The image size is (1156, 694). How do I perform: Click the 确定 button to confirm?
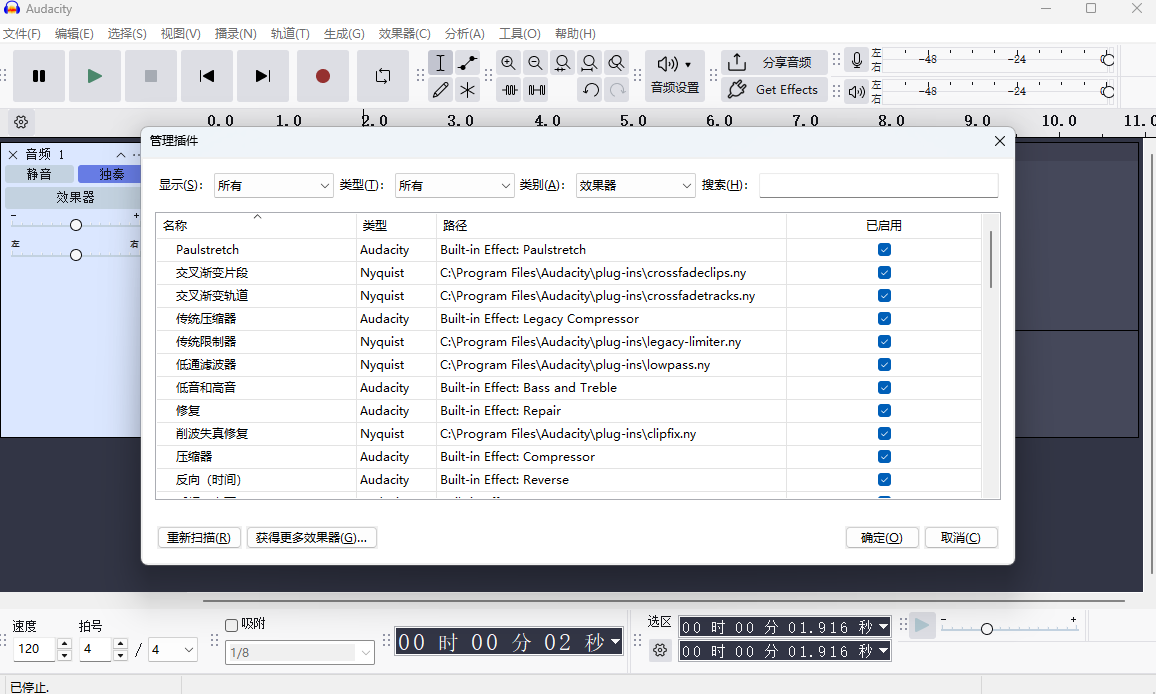881,538
